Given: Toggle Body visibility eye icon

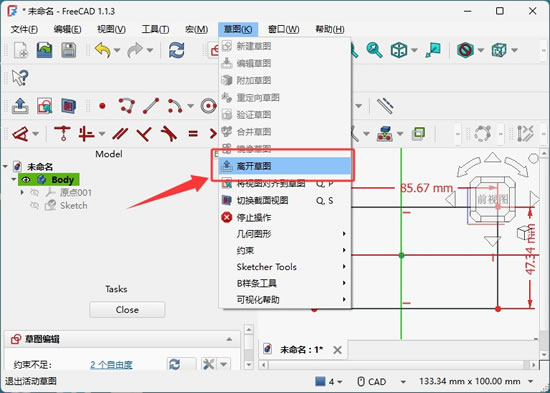Looking at the screenshot, I should [x=26, y=180].
